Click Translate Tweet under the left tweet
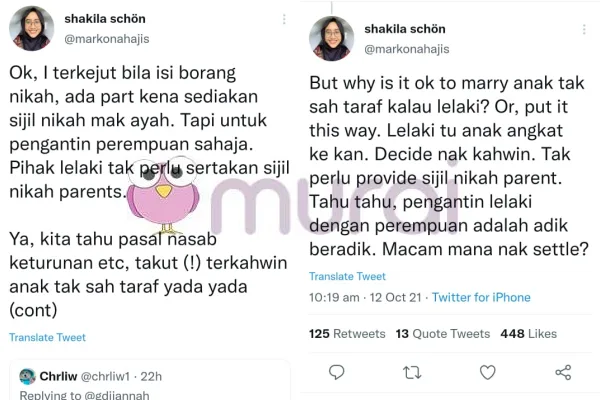 47,338
